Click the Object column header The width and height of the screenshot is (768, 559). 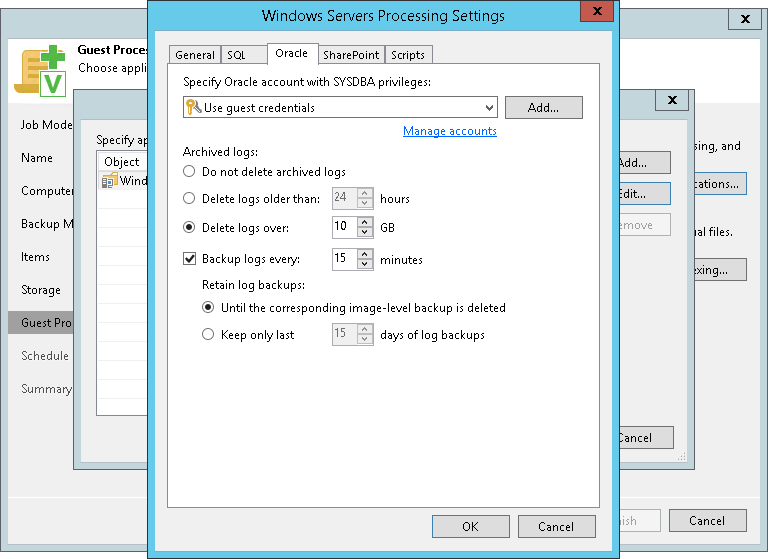(122, 162)
